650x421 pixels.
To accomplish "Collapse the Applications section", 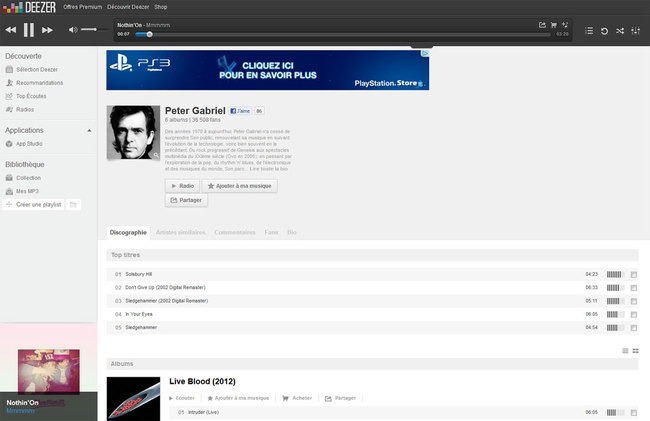I will [89, 131].
